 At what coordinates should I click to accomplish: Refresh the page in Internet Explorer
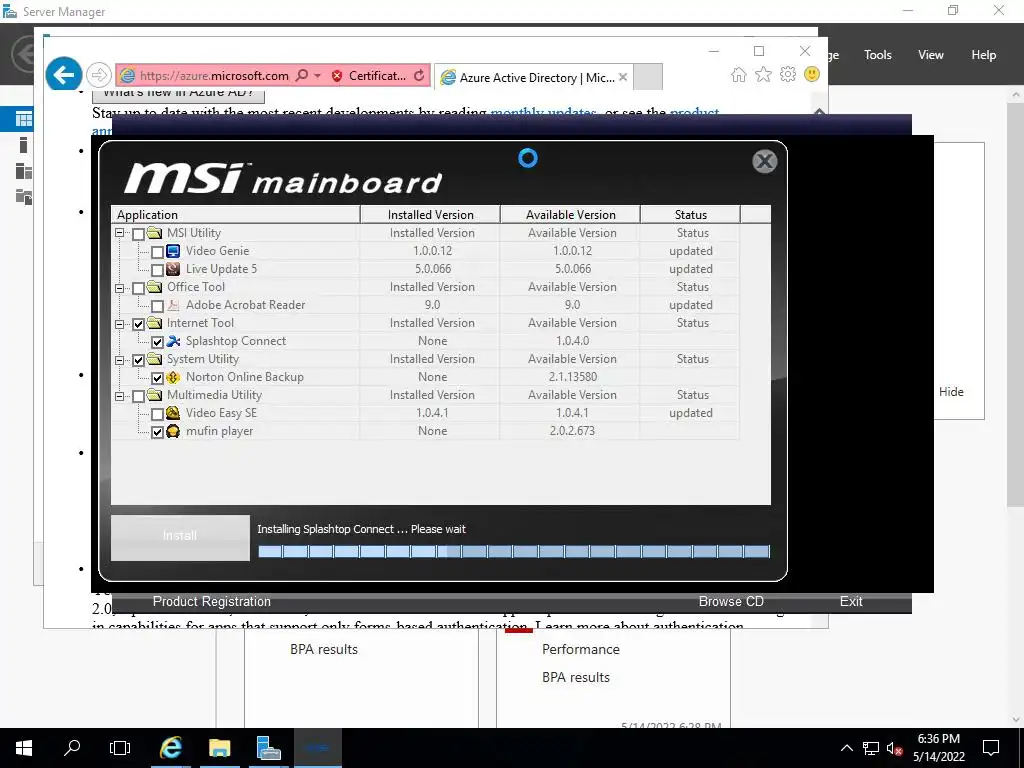click(x=419, y=76)
